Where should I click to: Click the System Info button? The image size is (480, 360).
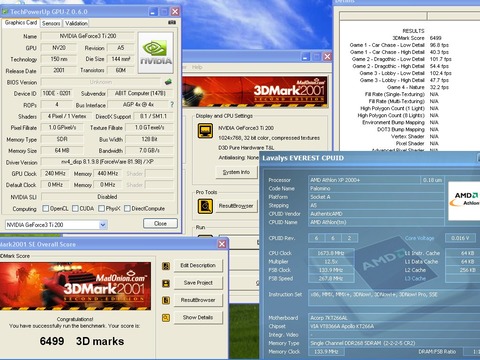pyautogui.click(x=236, y=172)
